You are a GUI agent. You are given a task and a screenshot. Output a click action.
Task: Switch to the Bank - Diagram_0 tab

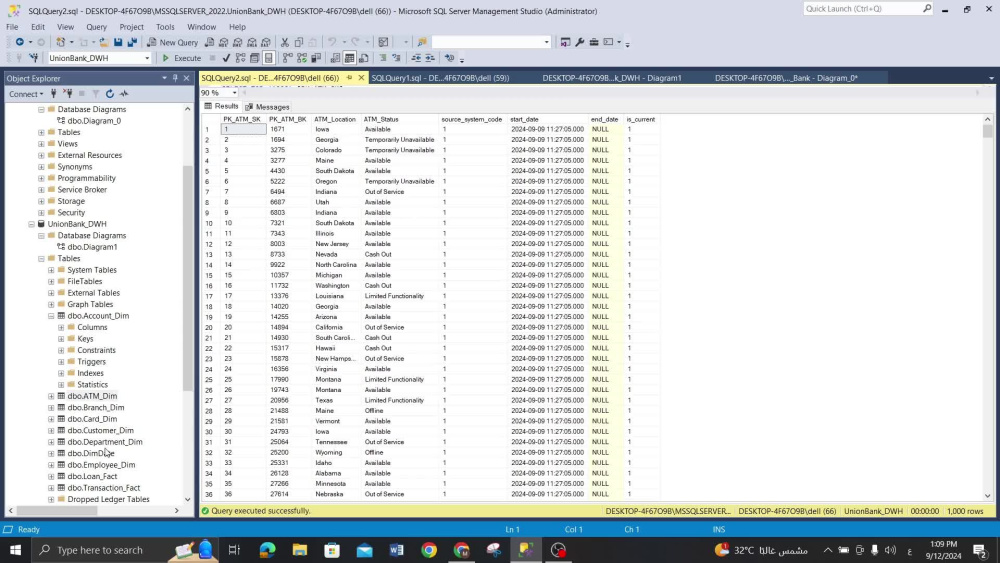786,78
